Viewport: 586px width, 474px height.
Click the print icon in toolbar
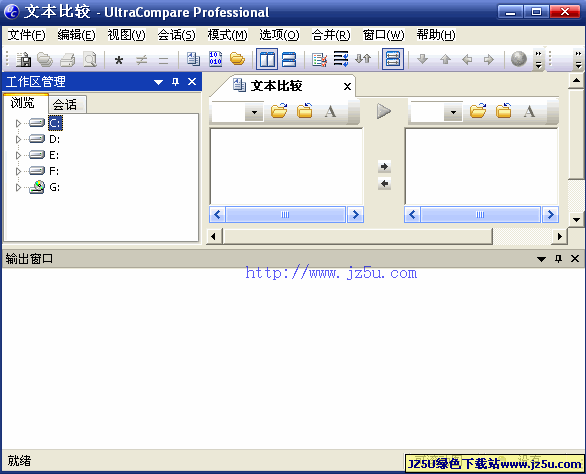pyautogui.click(x=68, y=59)
